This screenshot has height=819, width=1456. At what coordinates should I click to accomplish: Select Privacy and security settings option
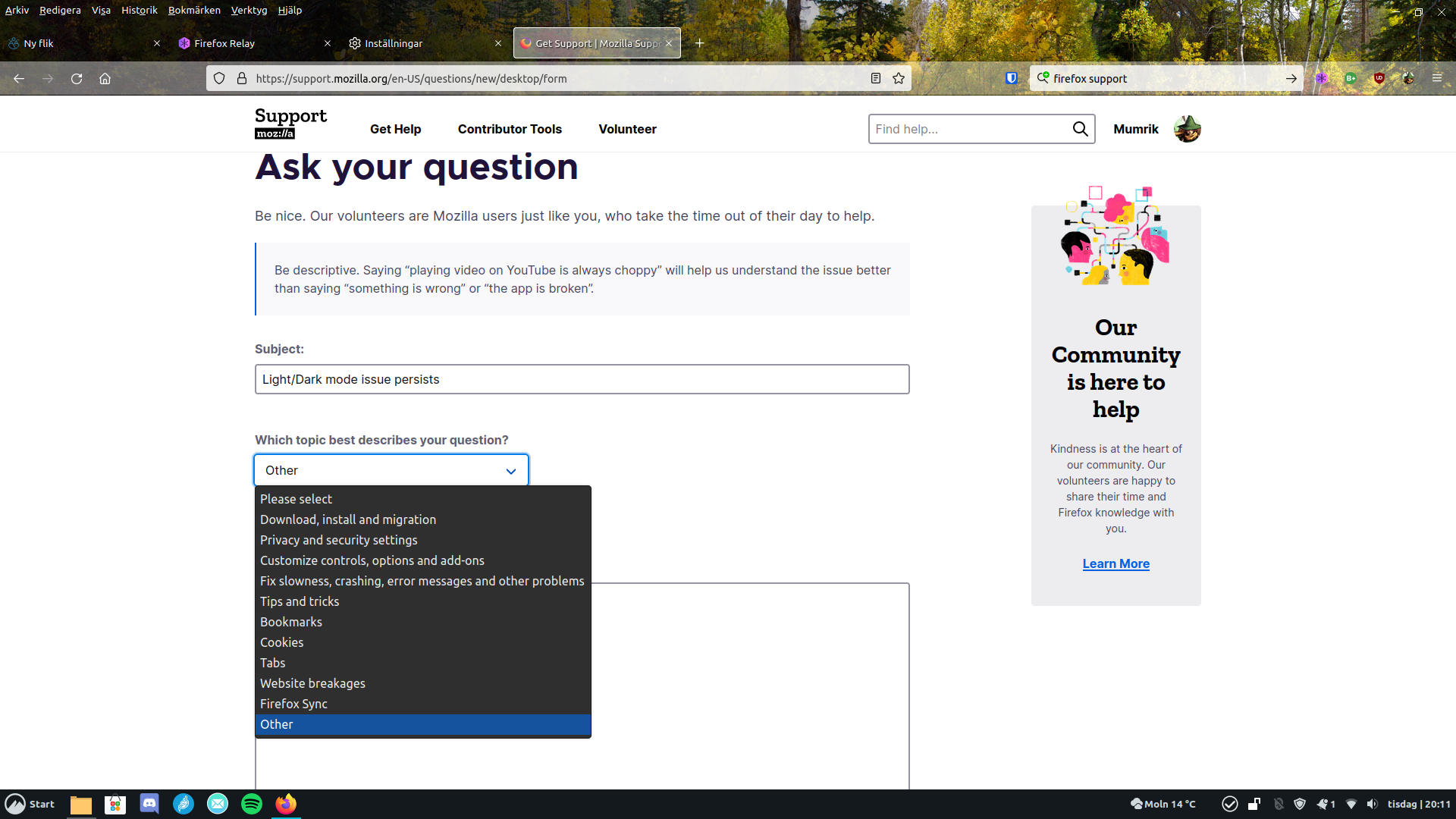338,540
